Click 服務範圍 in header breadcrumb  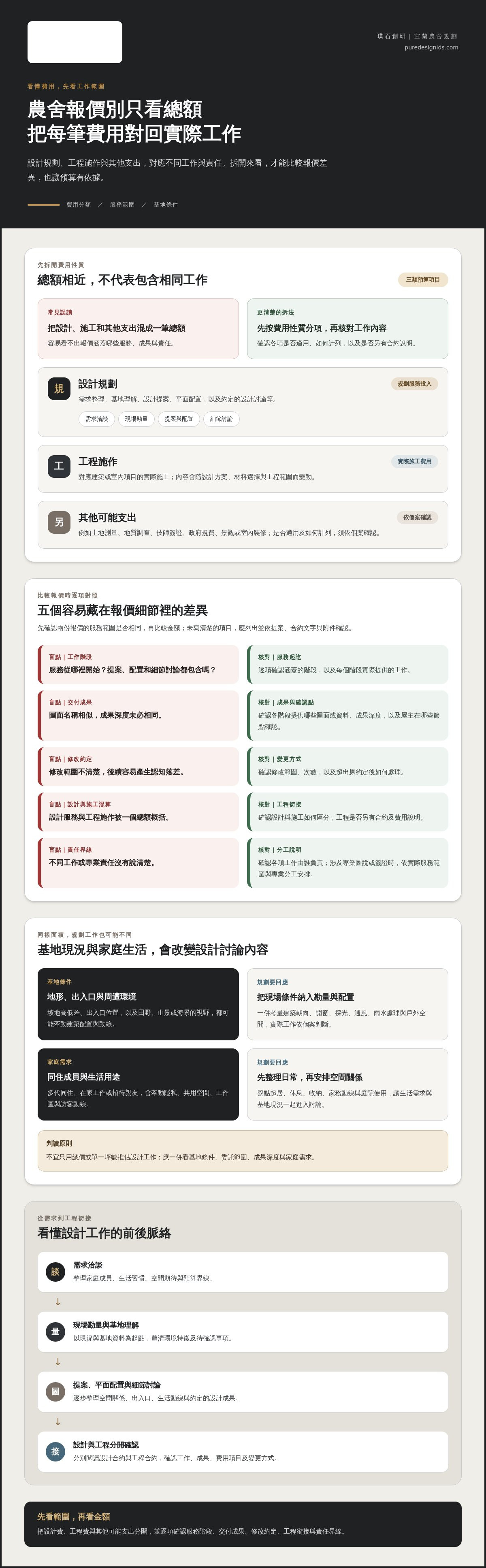(x=122, y=205)
